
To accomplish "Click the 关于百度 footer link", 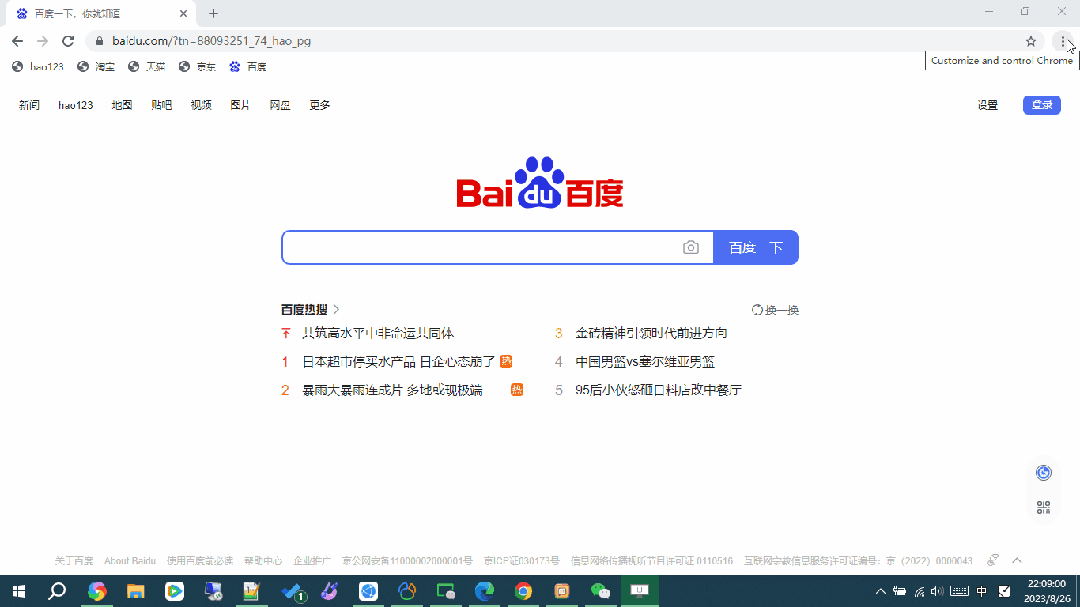I will click(74, 561).
